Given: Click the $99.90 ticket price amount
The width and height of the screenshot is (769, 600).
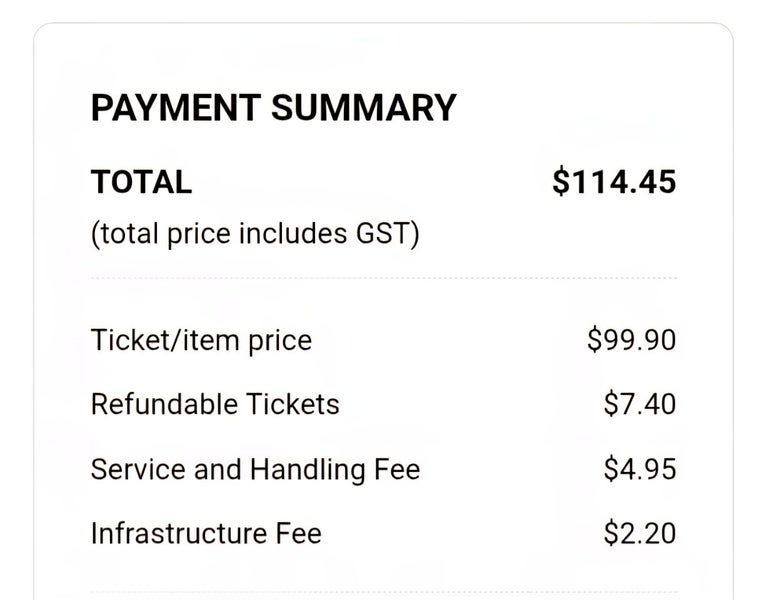Looking at the screenshot, I should coord(631,340).
